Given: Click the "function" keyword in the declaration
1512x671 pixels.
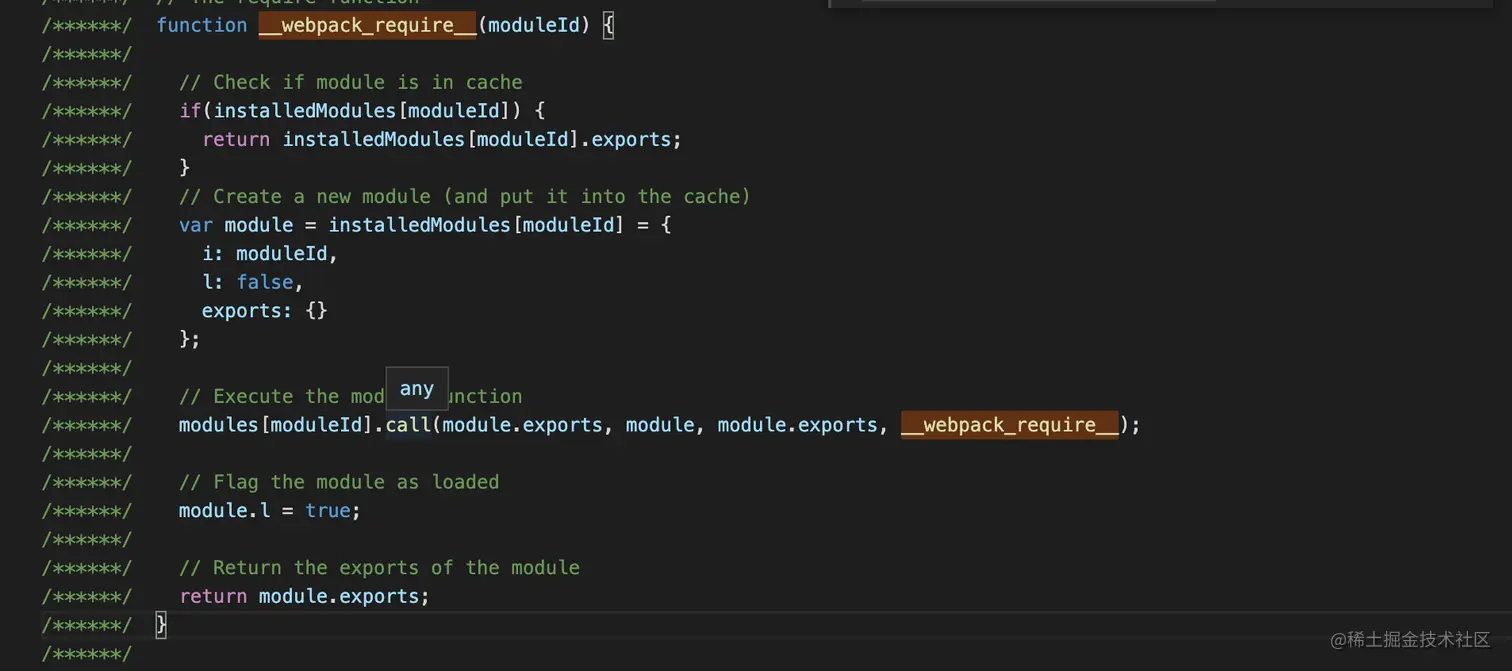Looking at the screenshot, I should click(201, 25).
